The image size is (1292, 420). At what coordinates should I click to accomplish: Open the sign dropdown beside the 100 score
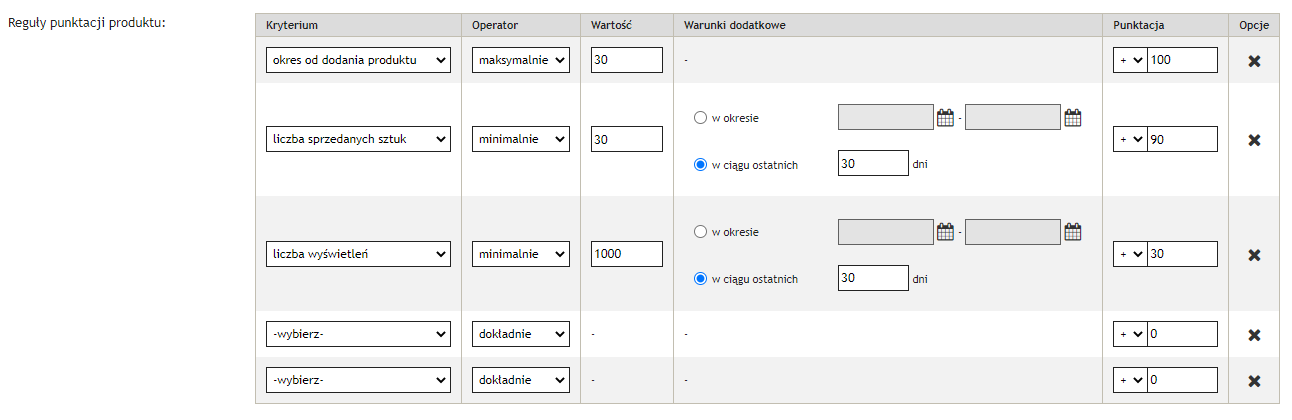(1130, 60)
